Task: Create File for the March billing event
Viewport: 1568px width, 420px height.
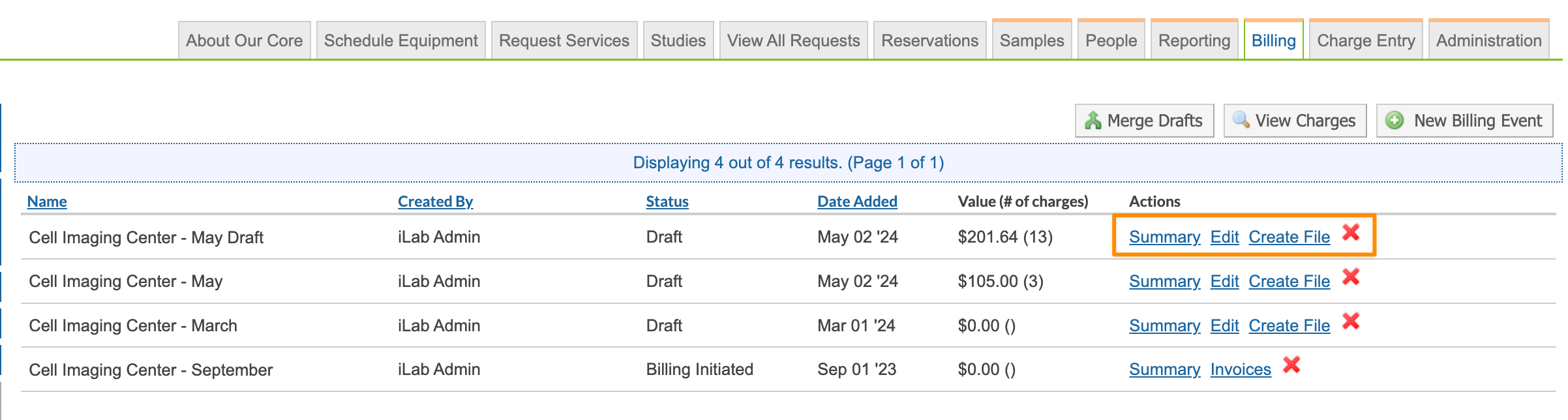Action: tap(1289, 326)
